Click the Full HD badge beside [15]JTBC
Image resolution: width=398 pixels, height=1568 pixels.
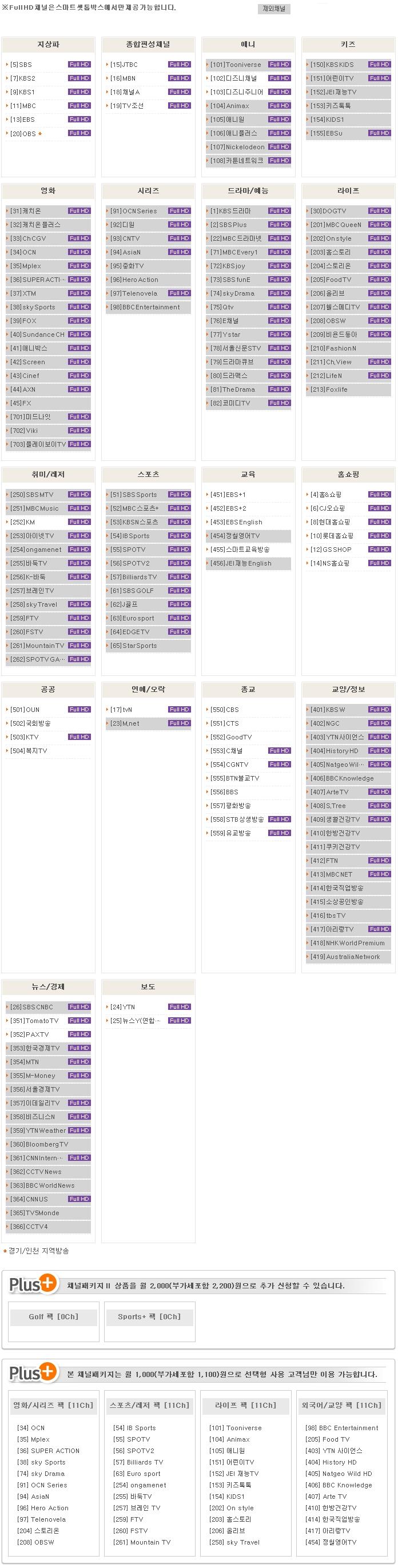(x=180, y=65)
